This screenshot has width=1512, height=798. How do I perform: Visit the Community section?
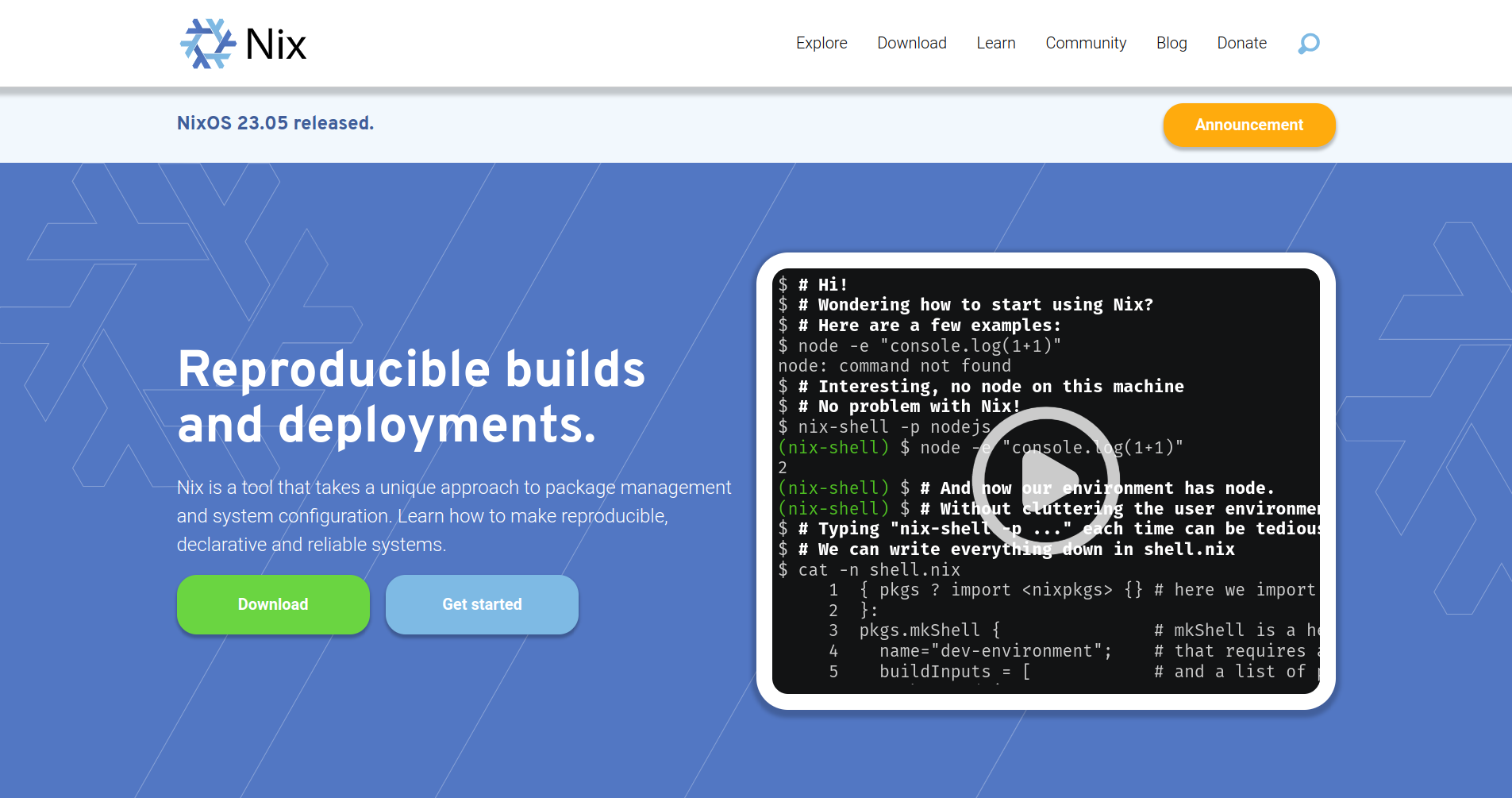click(x=1085, y=43)
